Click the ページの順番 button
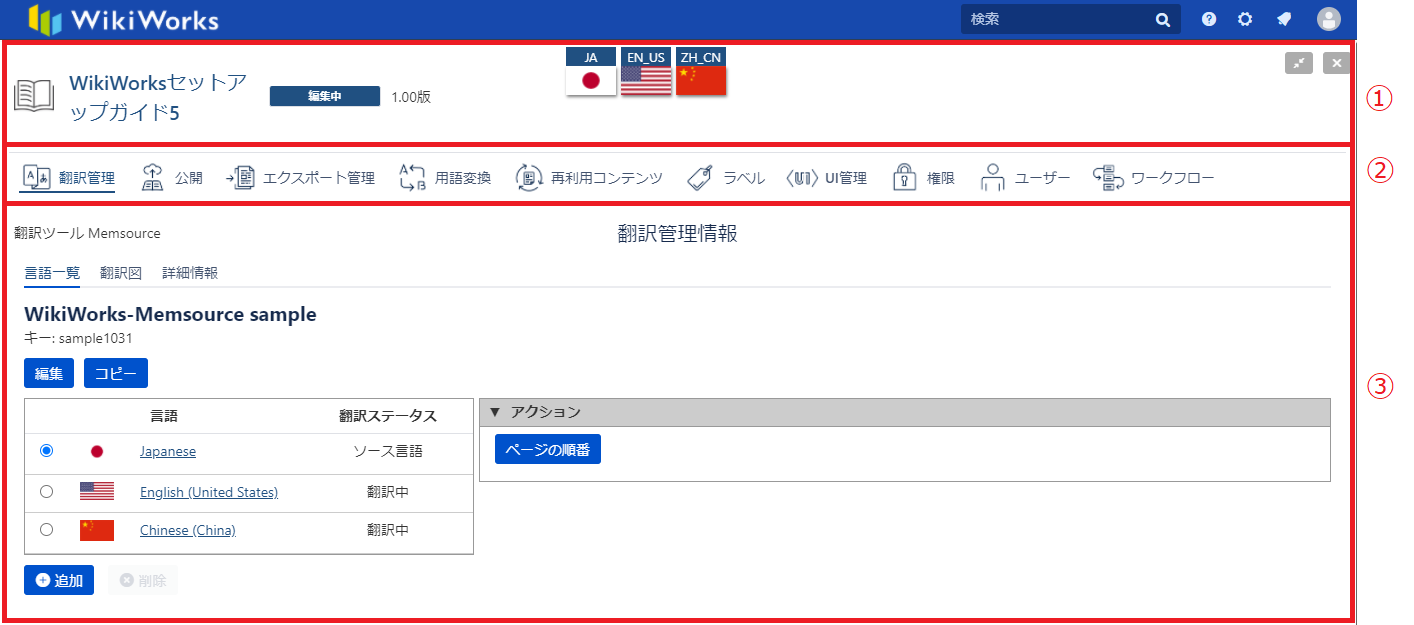 pyautogui.click(x=547, y=449)
